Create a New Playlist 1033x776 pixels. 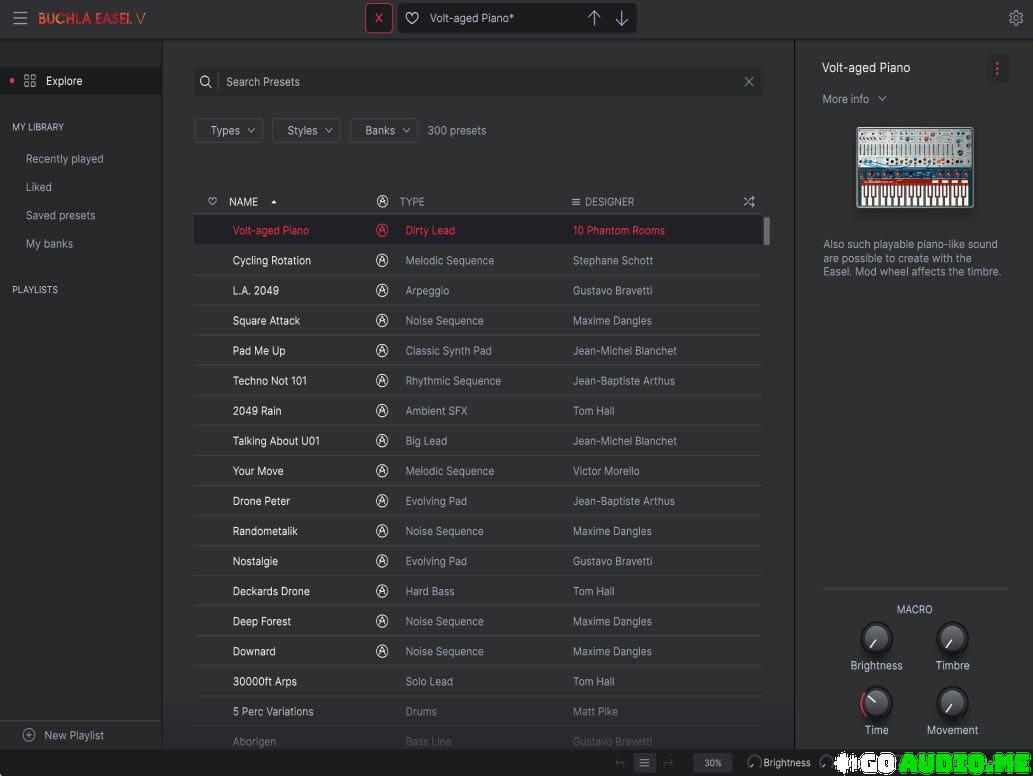(64, 735)
